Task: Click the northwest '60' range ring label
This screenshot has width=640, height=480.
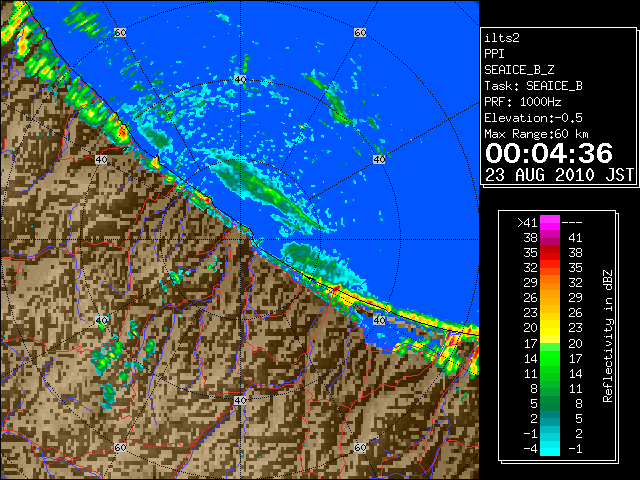Action: [120, 32]
